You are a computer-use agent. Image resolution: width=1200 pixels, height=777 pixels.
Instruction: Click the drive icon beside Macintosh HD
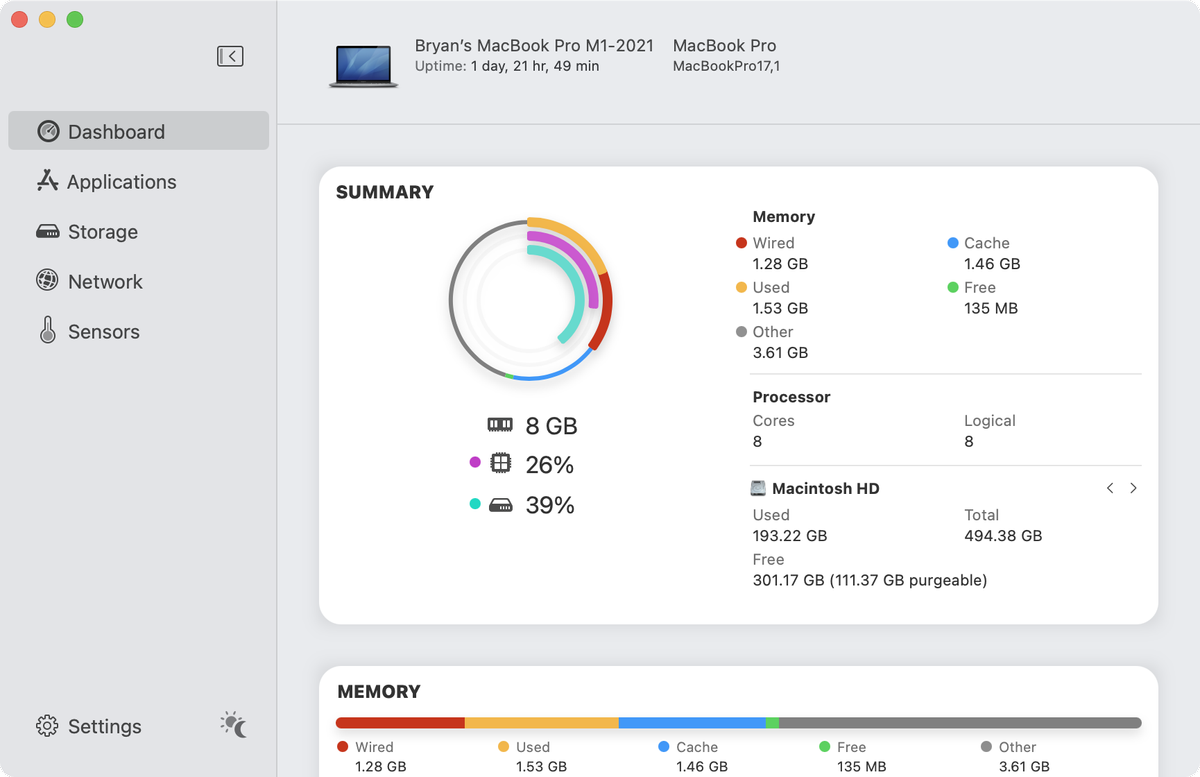click(x=758, y=488)
